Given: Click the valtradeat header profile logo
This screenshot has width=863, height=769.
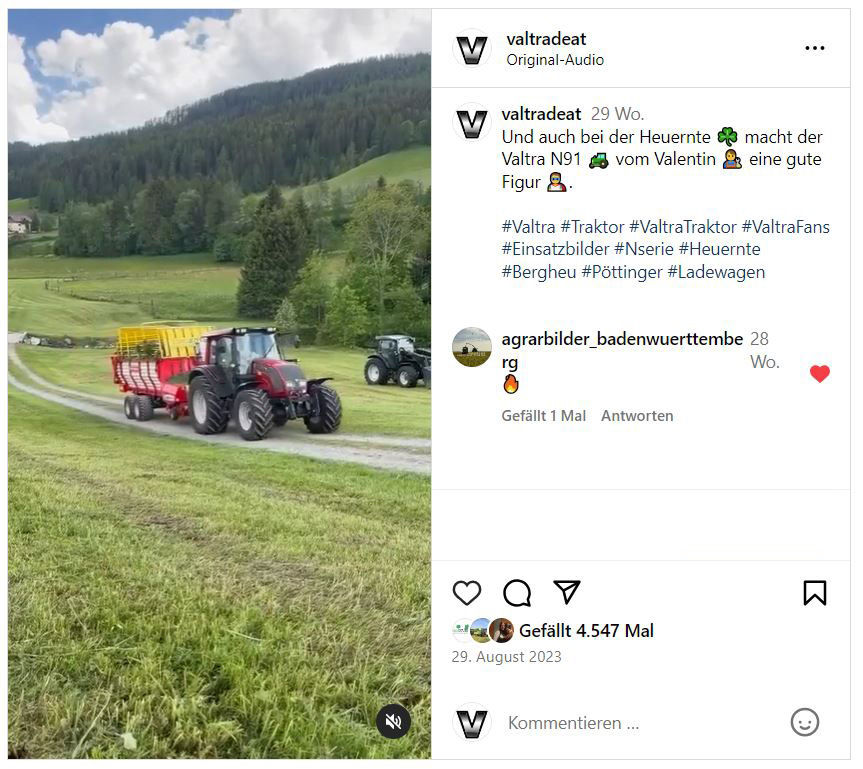Looking at the screenshot, I should tap(472, 50).
